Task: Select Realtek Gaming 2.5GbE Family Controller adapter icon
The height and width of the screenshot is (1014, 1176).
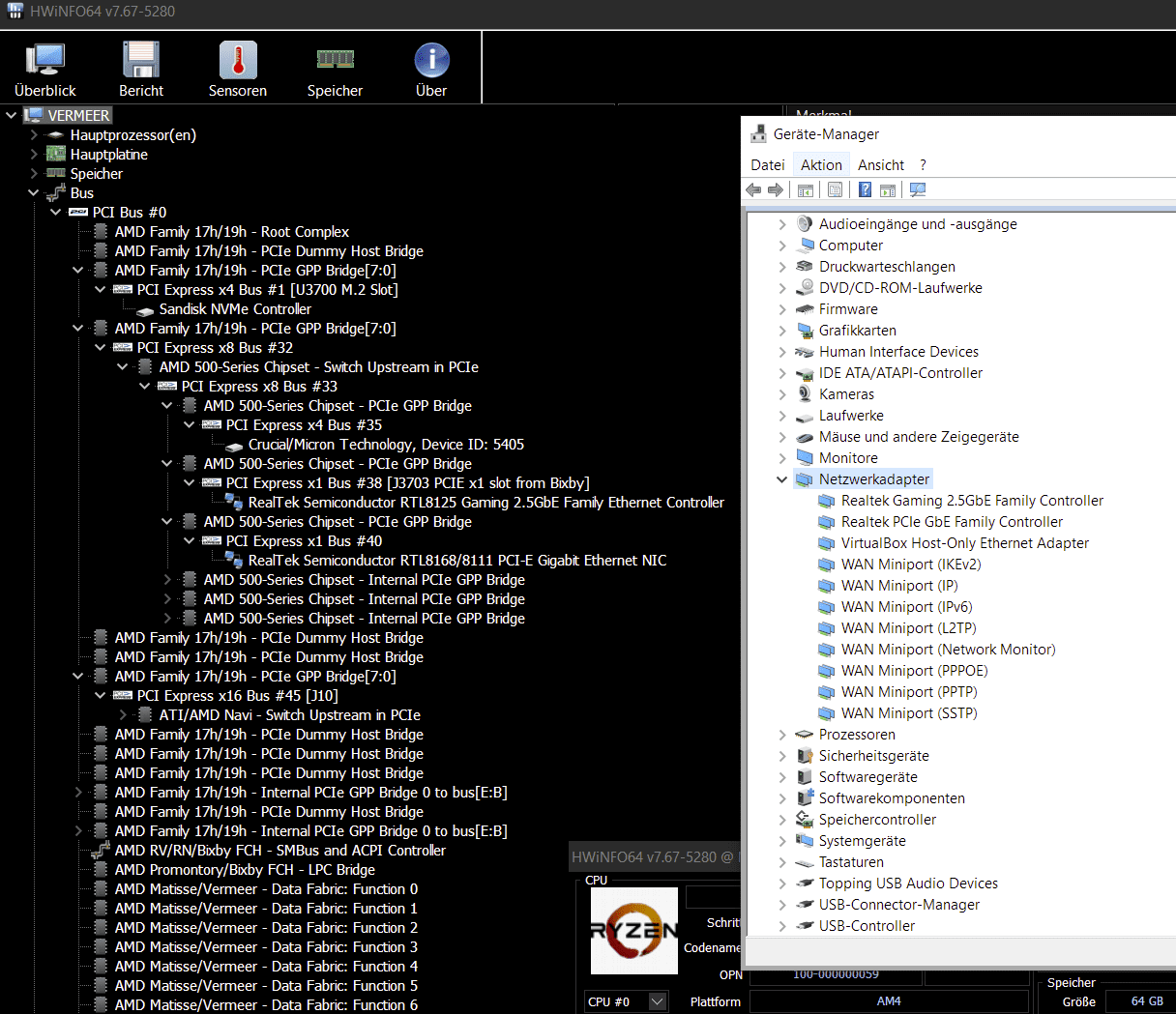Action: coord(826,501)
